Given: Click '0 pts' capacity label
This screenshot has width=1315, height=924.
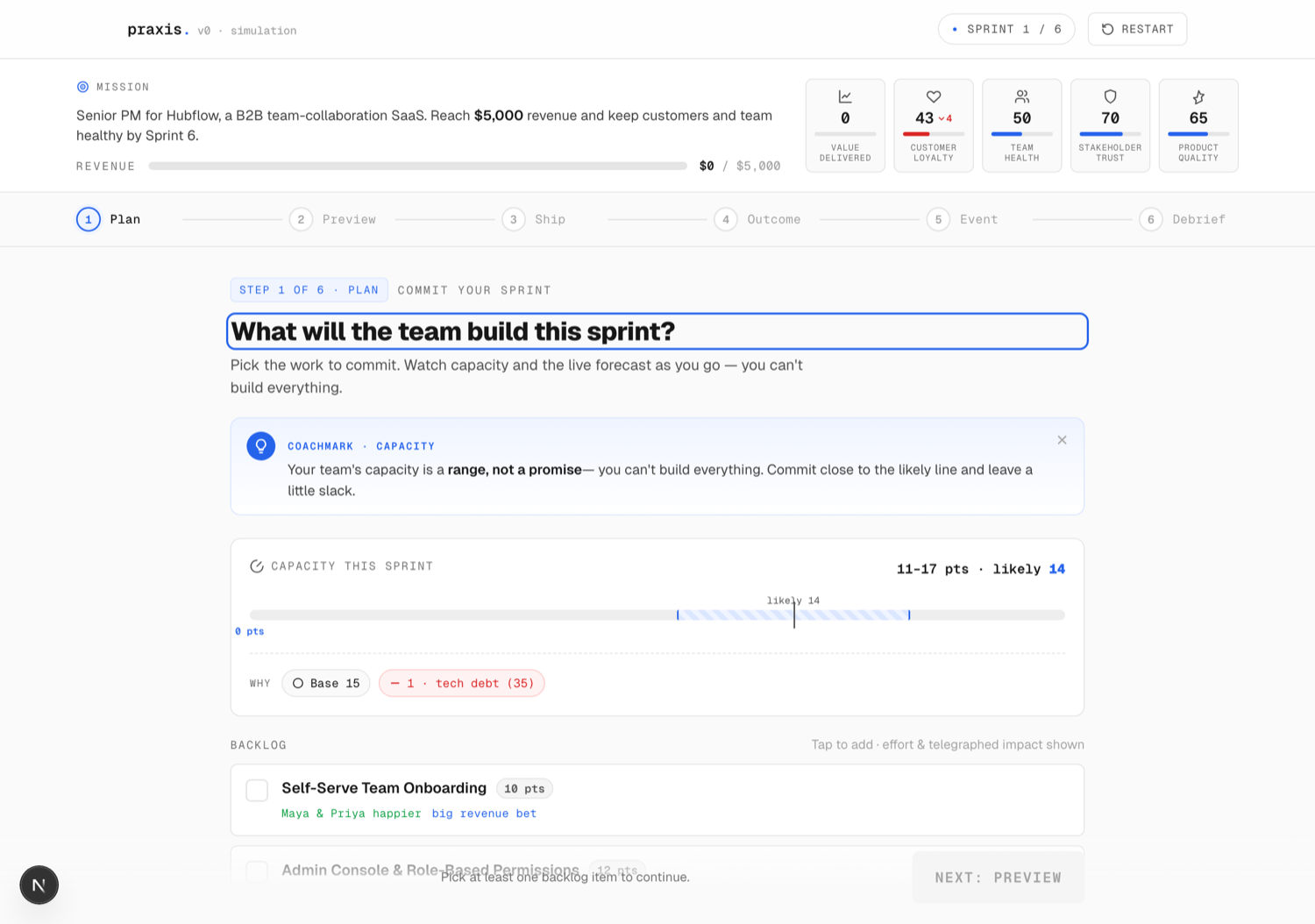Looking at the screenshot, I should coord(250,631).
